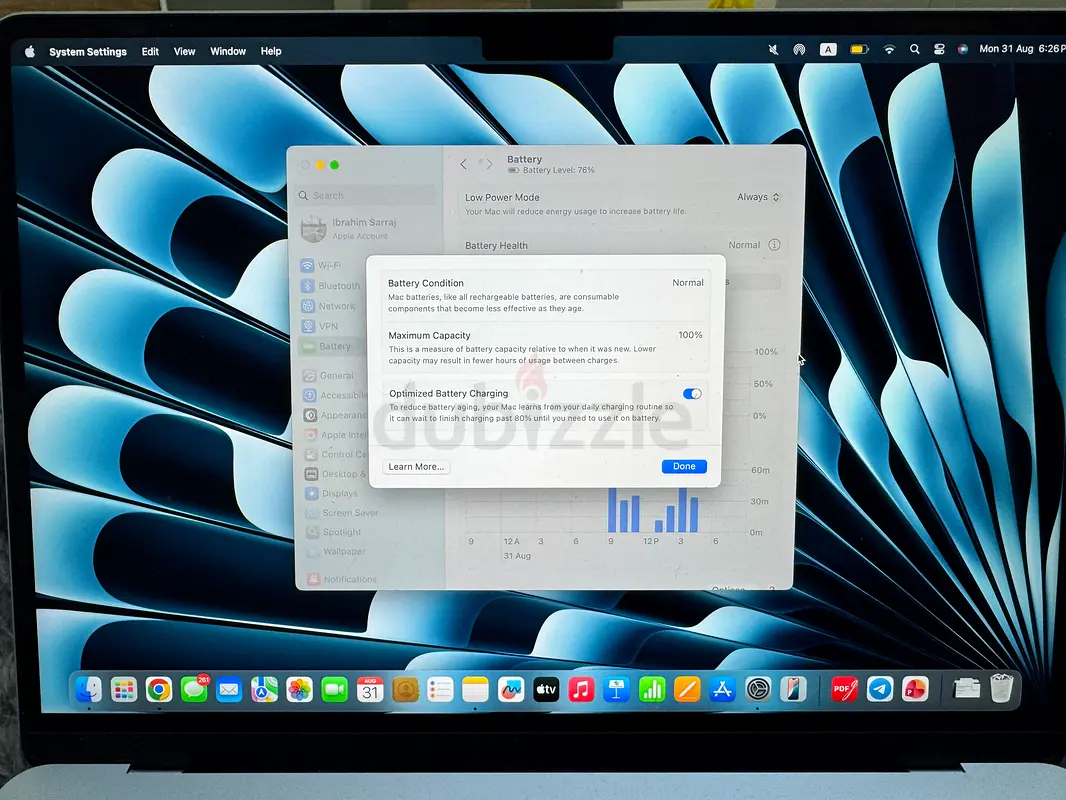Open the View menu

[x=184, y=52]
